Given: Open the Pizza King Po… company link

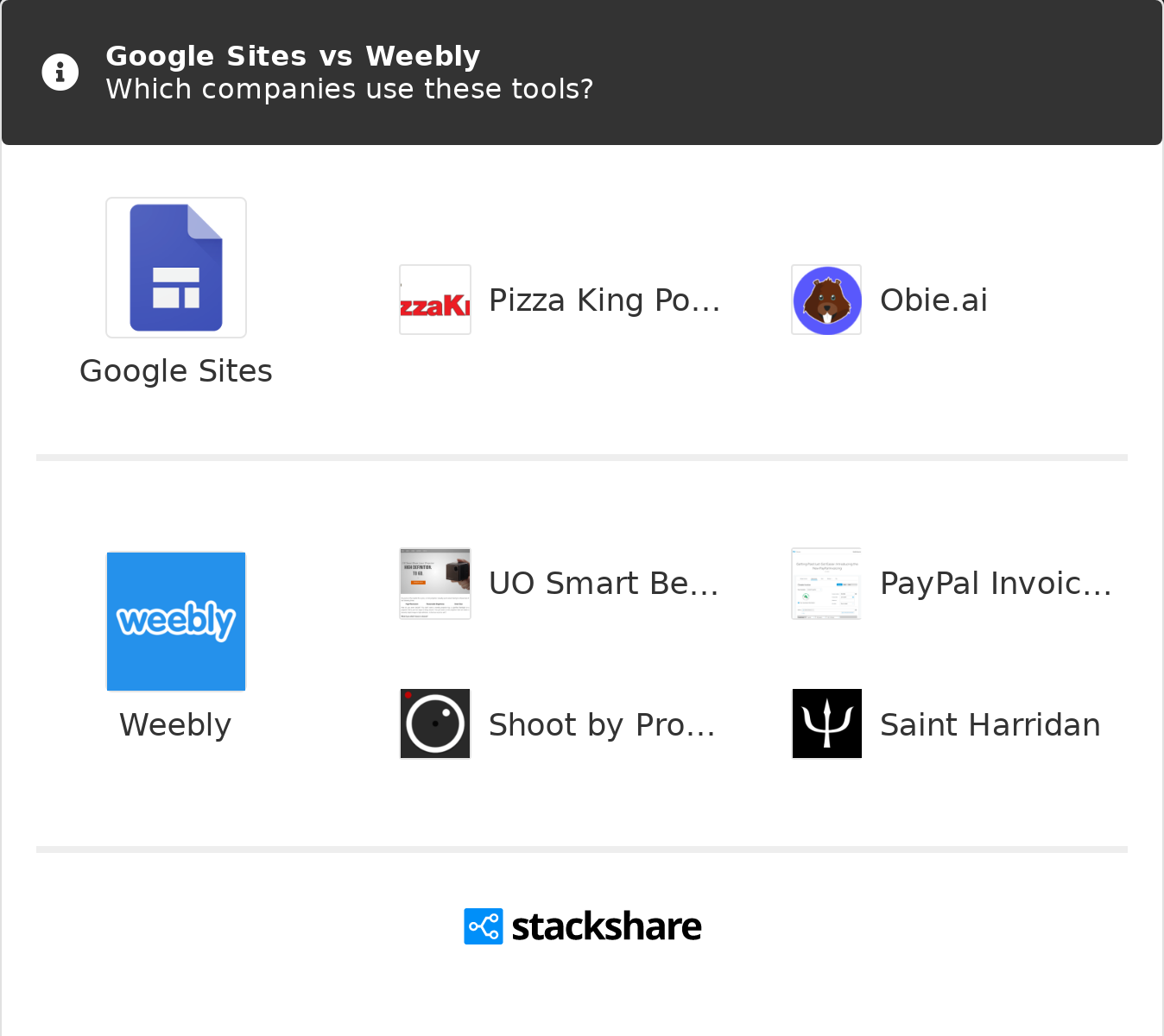Looking at the screenshot, I should click(604, 300).
